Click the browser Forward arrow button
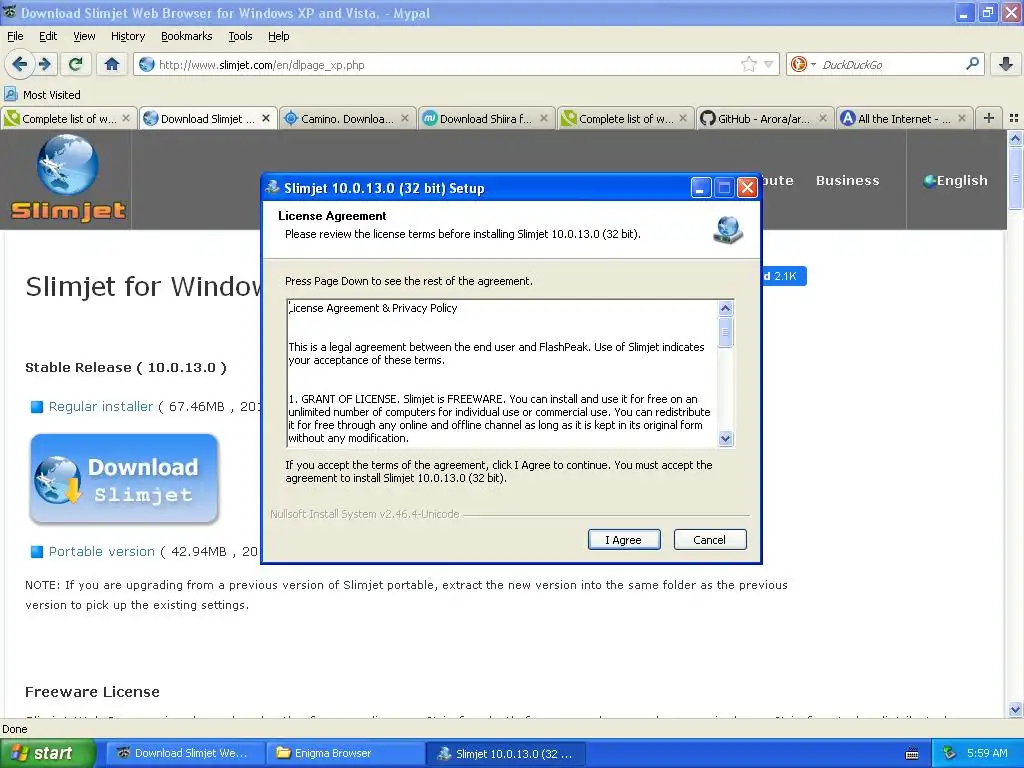The width and height of the screenshot is (1024, 768). (x=44, y=64)
